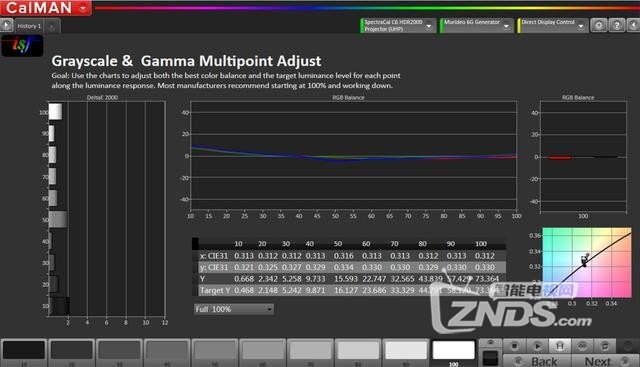
Task: Expand the Murideo 6G Generator source dropdown
Action: [x=476, y=25]
